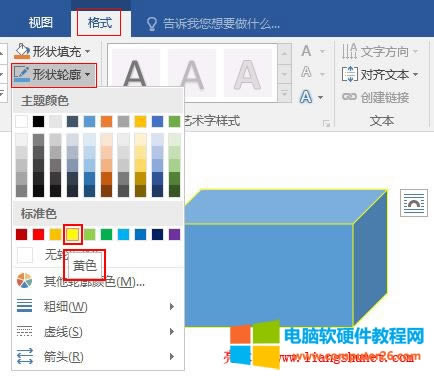Switch to the Format (格式) tab
Viewport: 434px width, 376px height.
pos(99,23)
